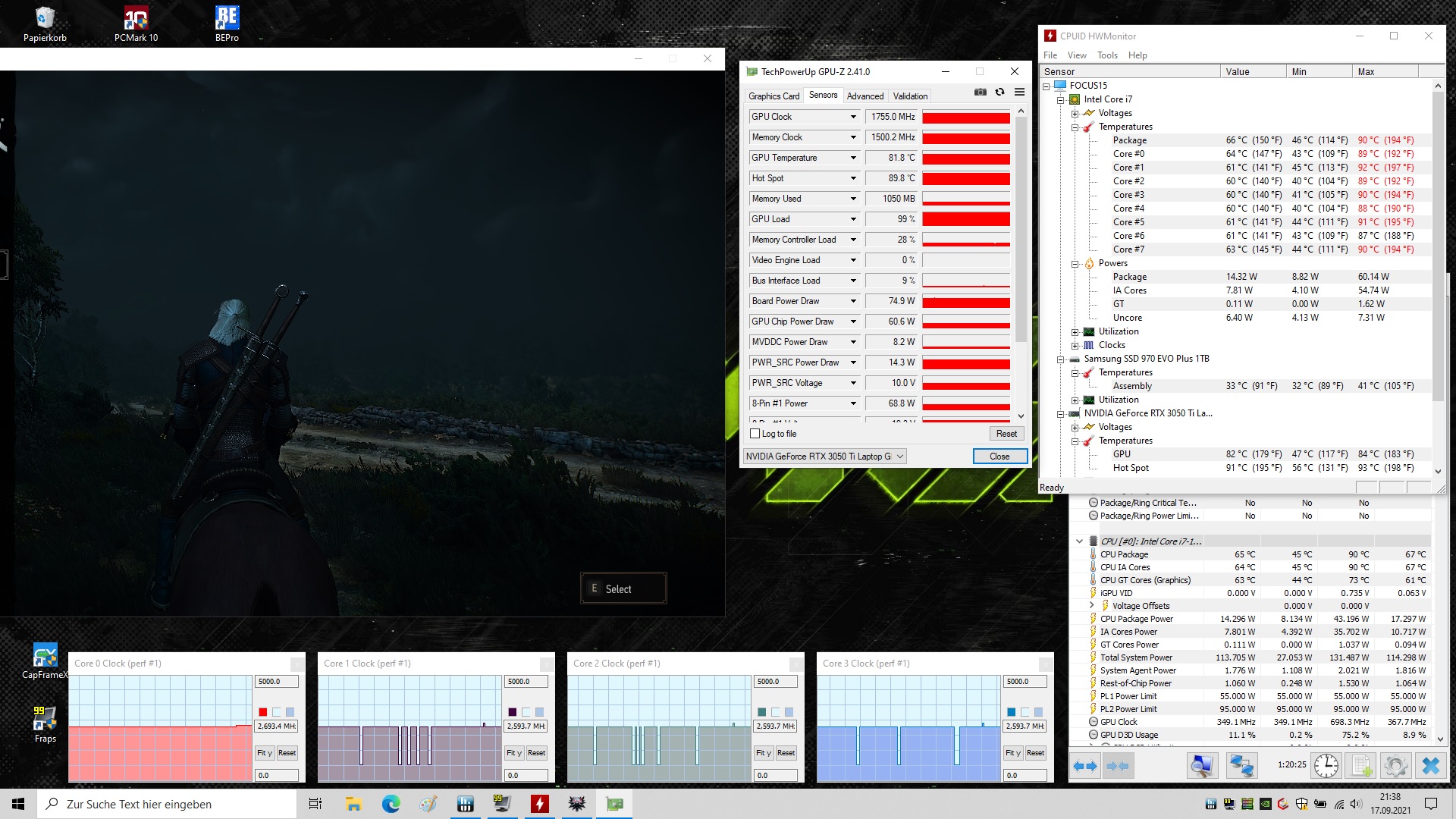The width and height of the screenshot is (1456, 819).
Task: Open File Explorer from taskbar
Action: pyautogui.click(x=353, y=804)
